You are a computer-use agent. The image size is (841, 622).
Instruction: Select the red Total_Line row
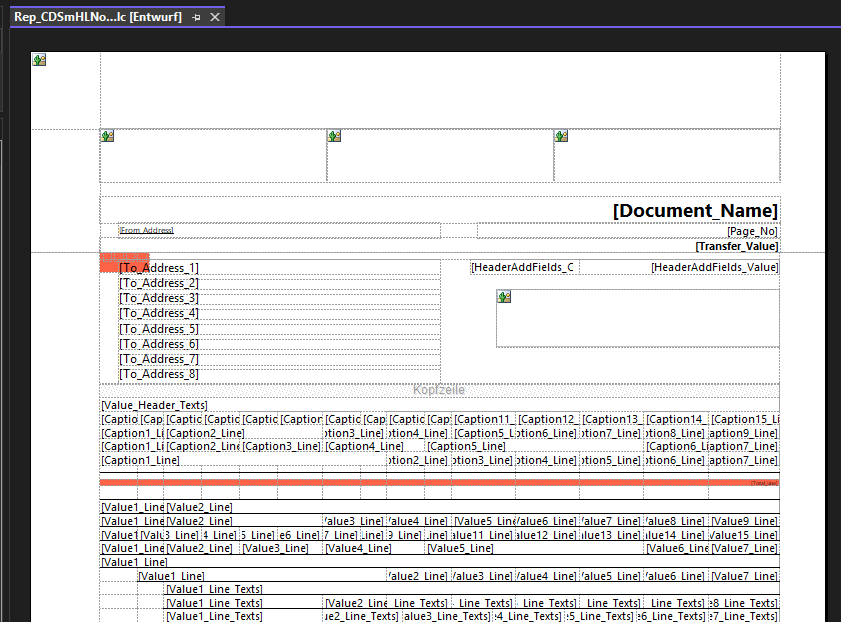click(x=440, y=483)
